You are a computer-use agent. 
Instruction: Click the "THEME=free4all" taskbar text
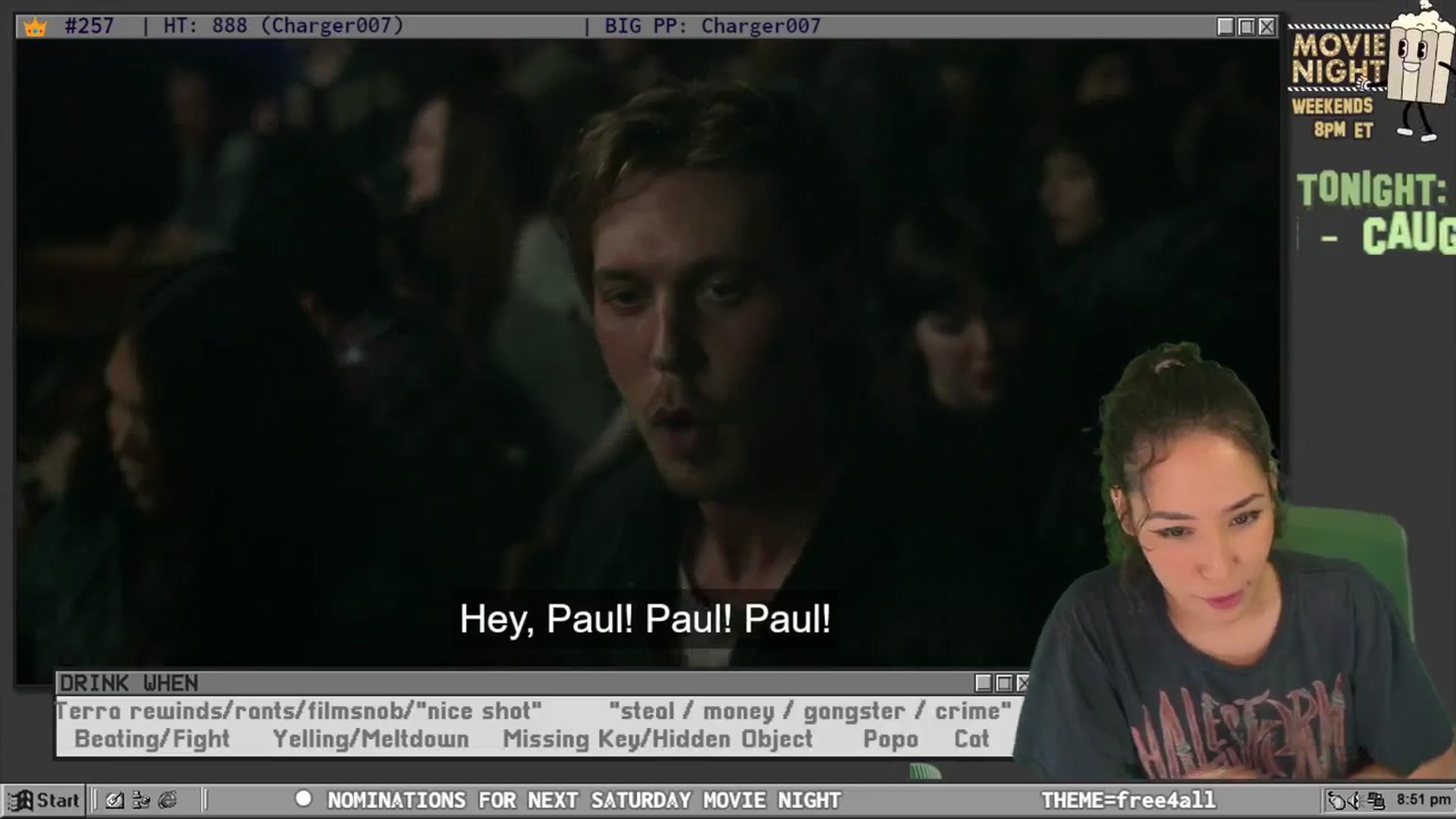click(1128, 800)
